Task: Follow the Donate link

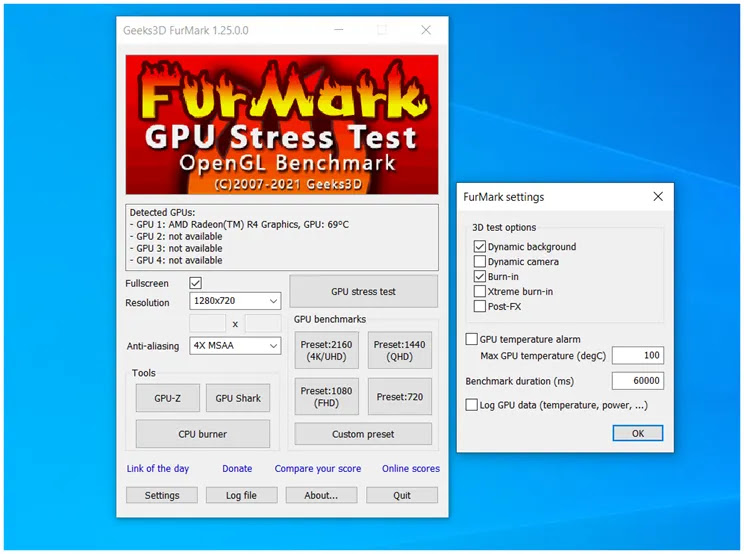Action: [x=237, y=469]
